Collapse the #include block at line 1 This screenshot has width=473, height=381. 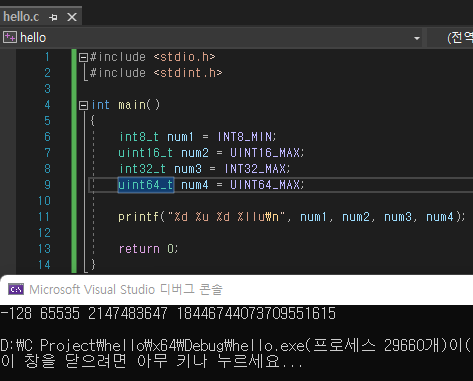(x=83, y=58)
